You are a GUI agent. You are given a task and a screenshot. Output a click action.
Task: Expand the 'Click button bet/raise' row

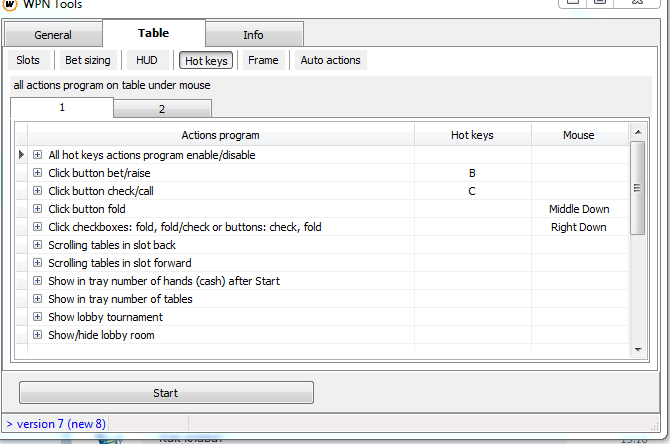pos(38,173)
